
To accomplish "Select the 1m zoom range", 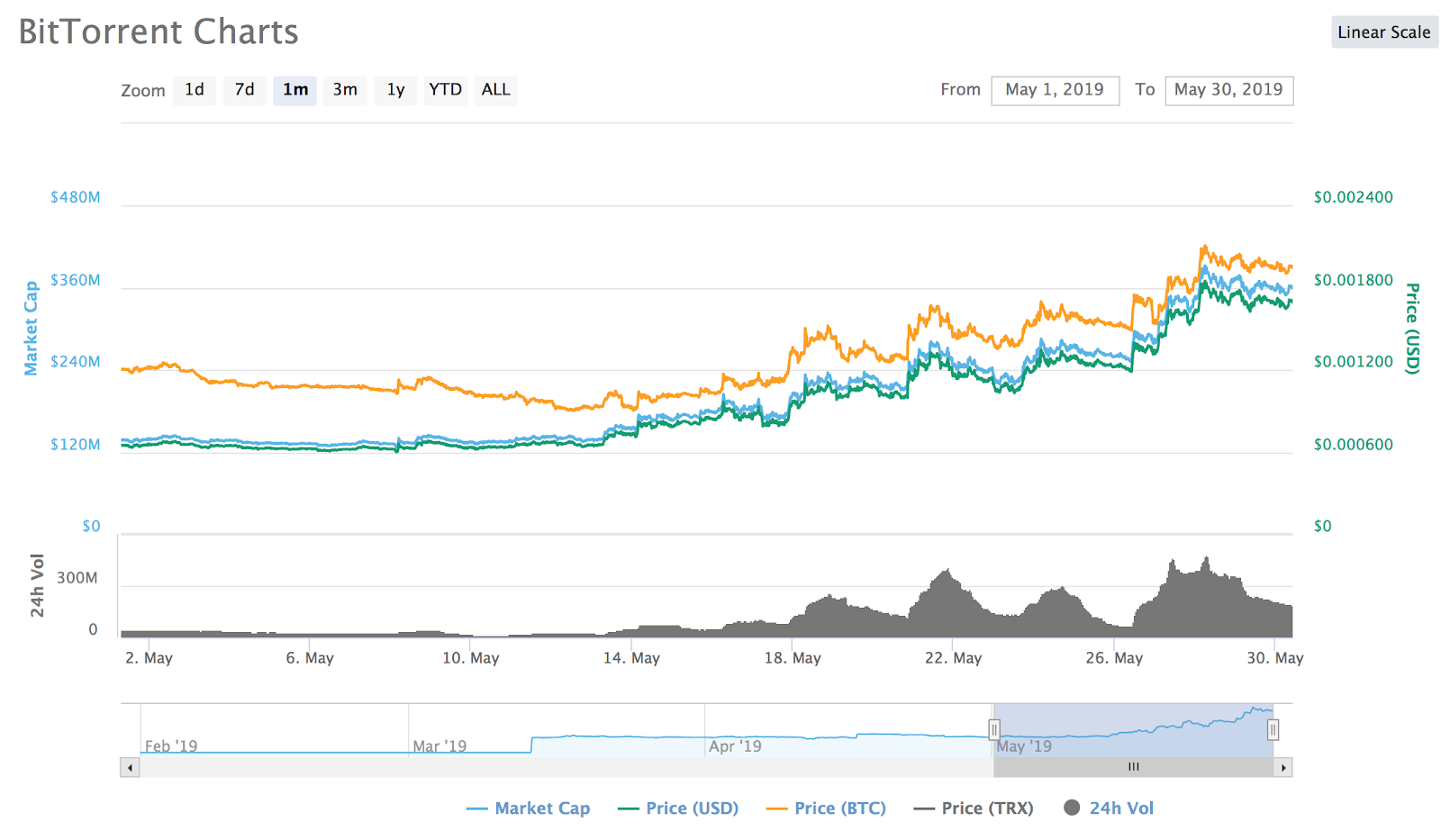I will click(295, 90).
